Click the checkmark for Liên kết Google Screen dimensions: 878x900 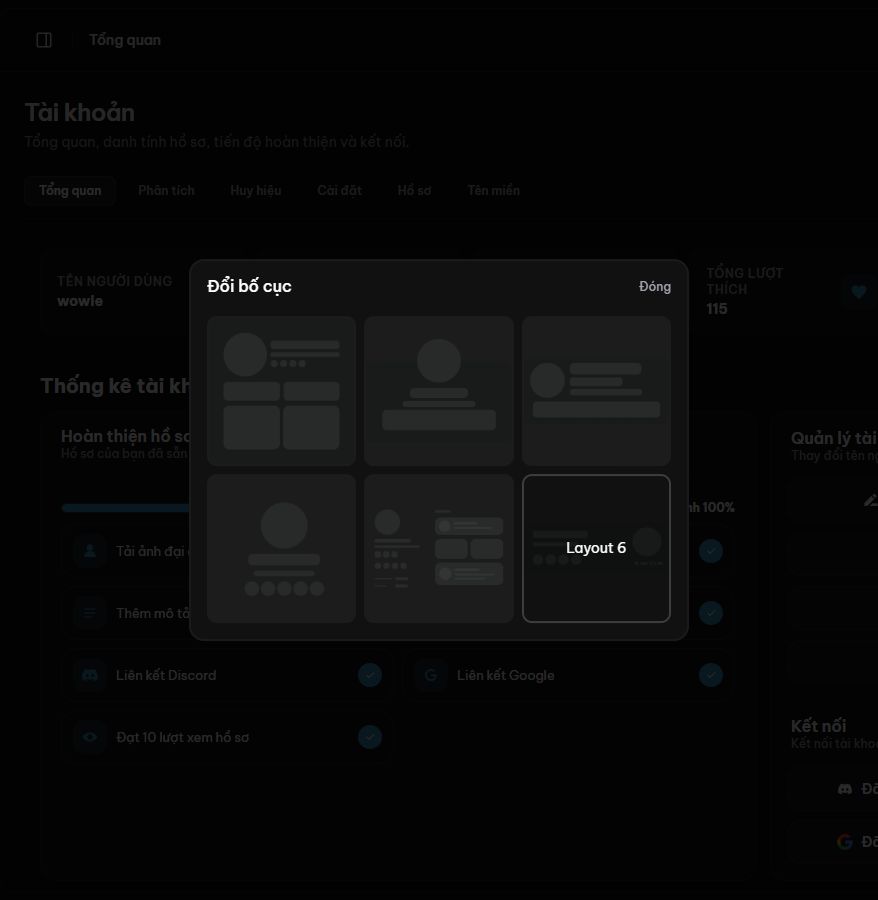[x=711, y=675]
